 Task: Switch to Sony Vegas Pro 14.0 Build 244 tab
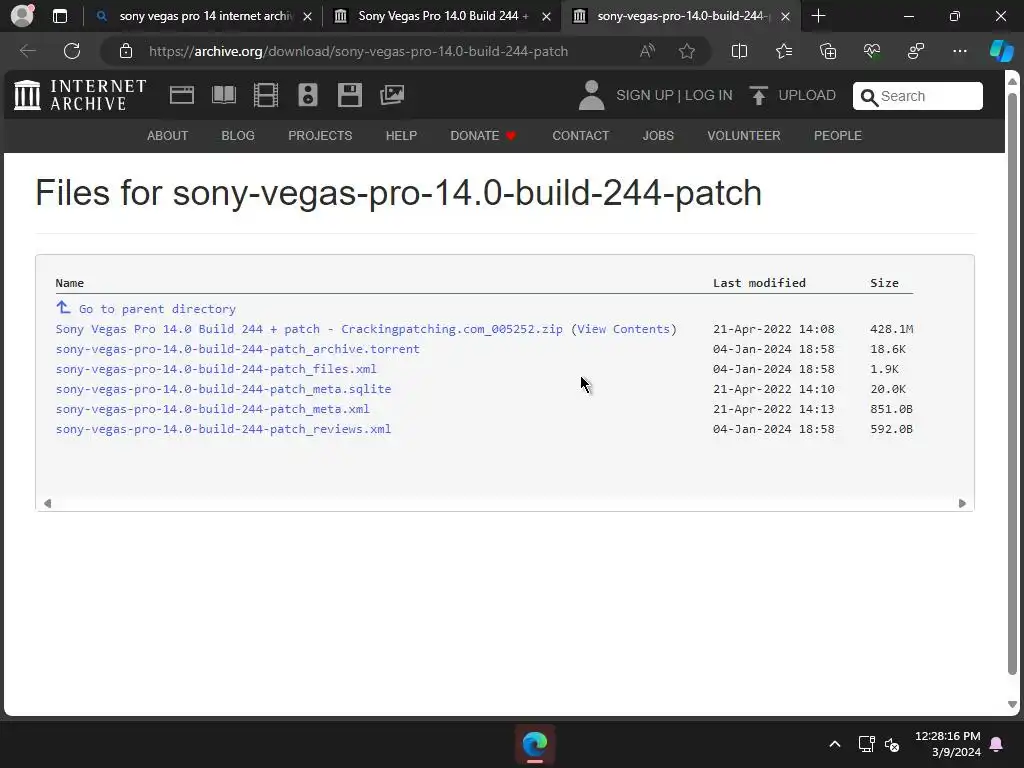(x=443, y=16)
